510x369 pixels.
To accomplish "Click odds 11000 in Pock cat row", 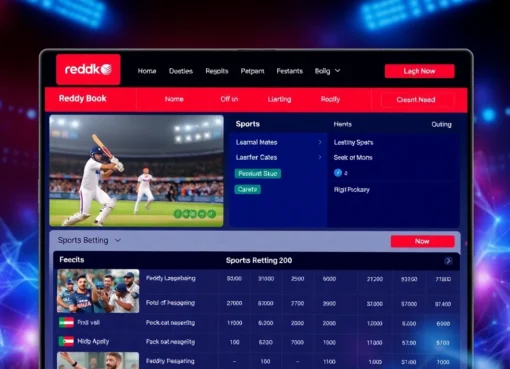I will pyautogui.click(x=234, y=323).
